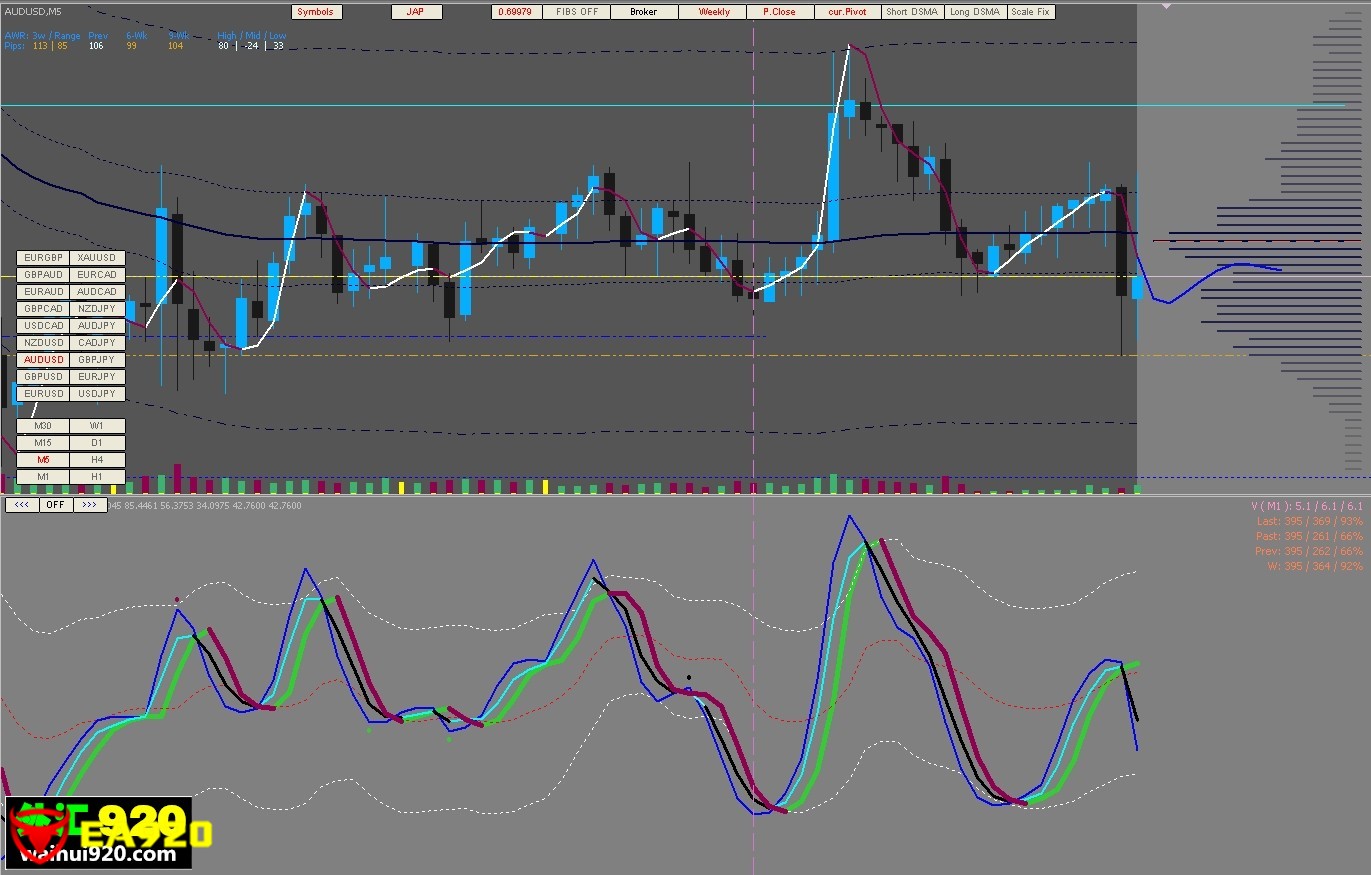
Task: Toggle the FIBS OFF button
Action: click(576, 12)
